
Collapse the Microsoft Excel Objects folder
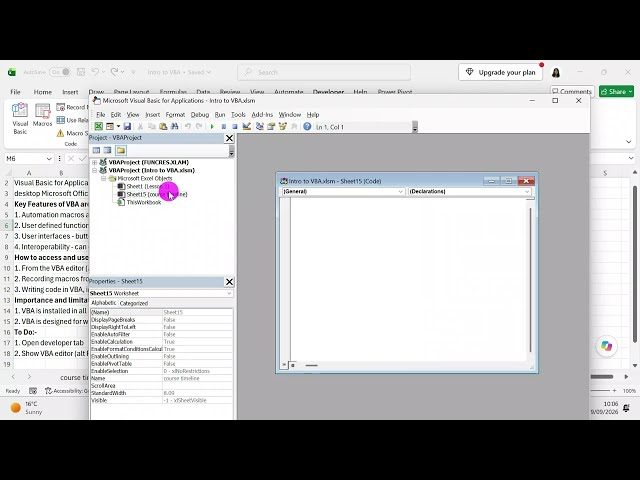104,178
